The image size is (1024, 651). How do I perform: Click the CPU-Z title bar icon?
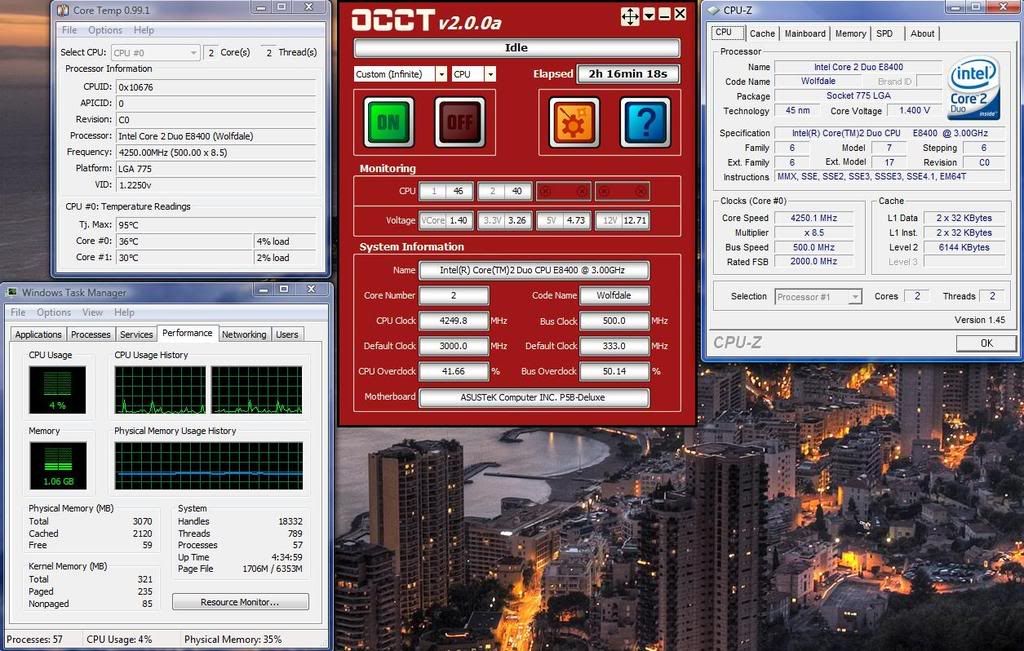click(714, 10)
